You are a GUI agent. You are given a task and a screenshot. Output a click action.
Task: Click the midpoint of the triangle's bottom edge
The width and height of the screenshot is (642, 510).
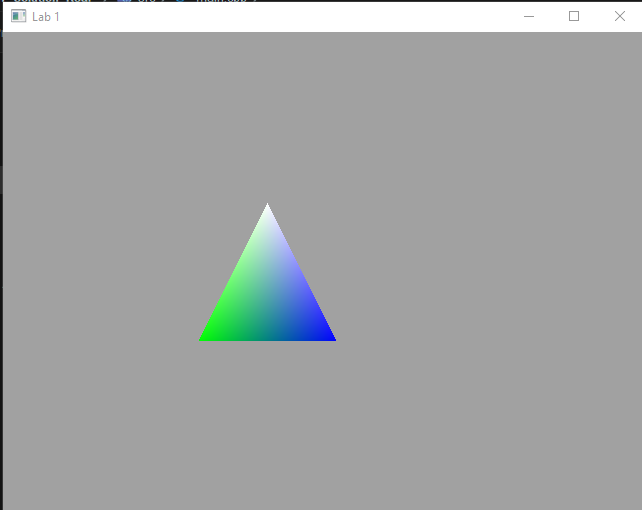pyautogui.click(x=267, y=338)
